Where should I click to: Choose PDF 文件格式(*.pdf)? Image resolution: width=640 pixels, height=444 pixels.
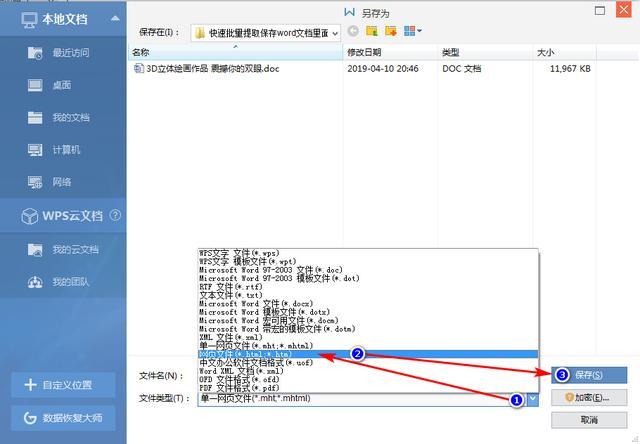tap(368, 388)
